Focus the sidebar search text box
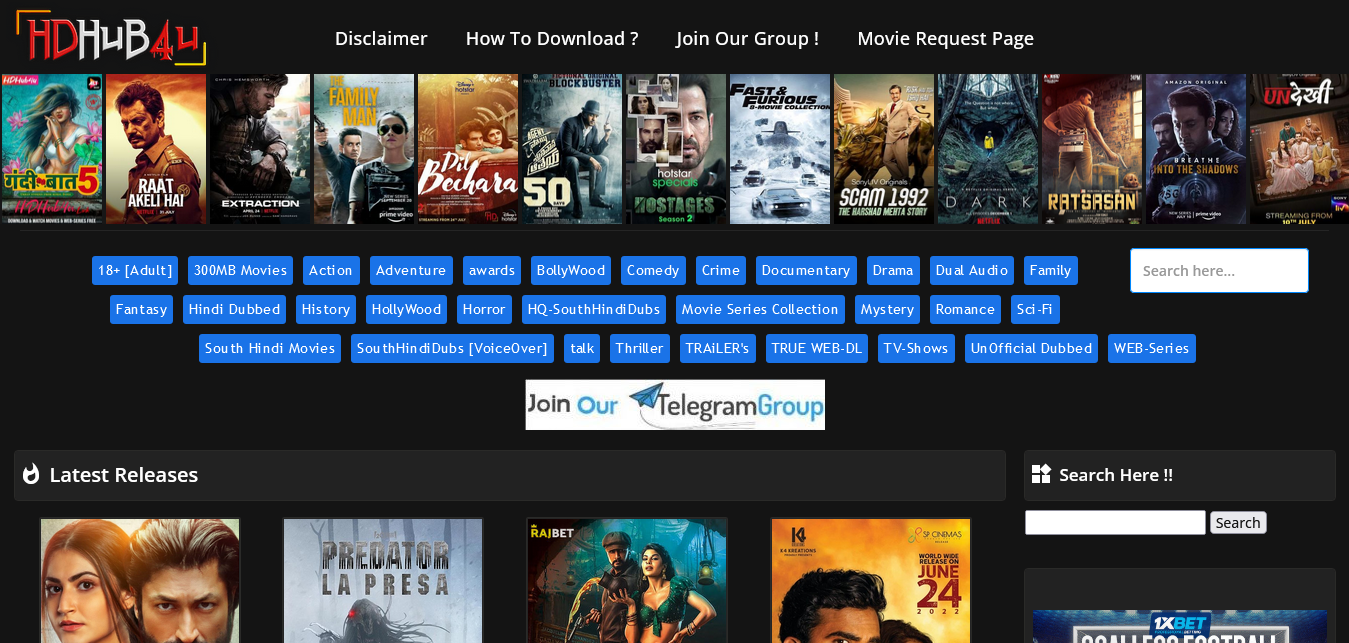This screenshot has width=1349, height=643. click(1115, 522)
